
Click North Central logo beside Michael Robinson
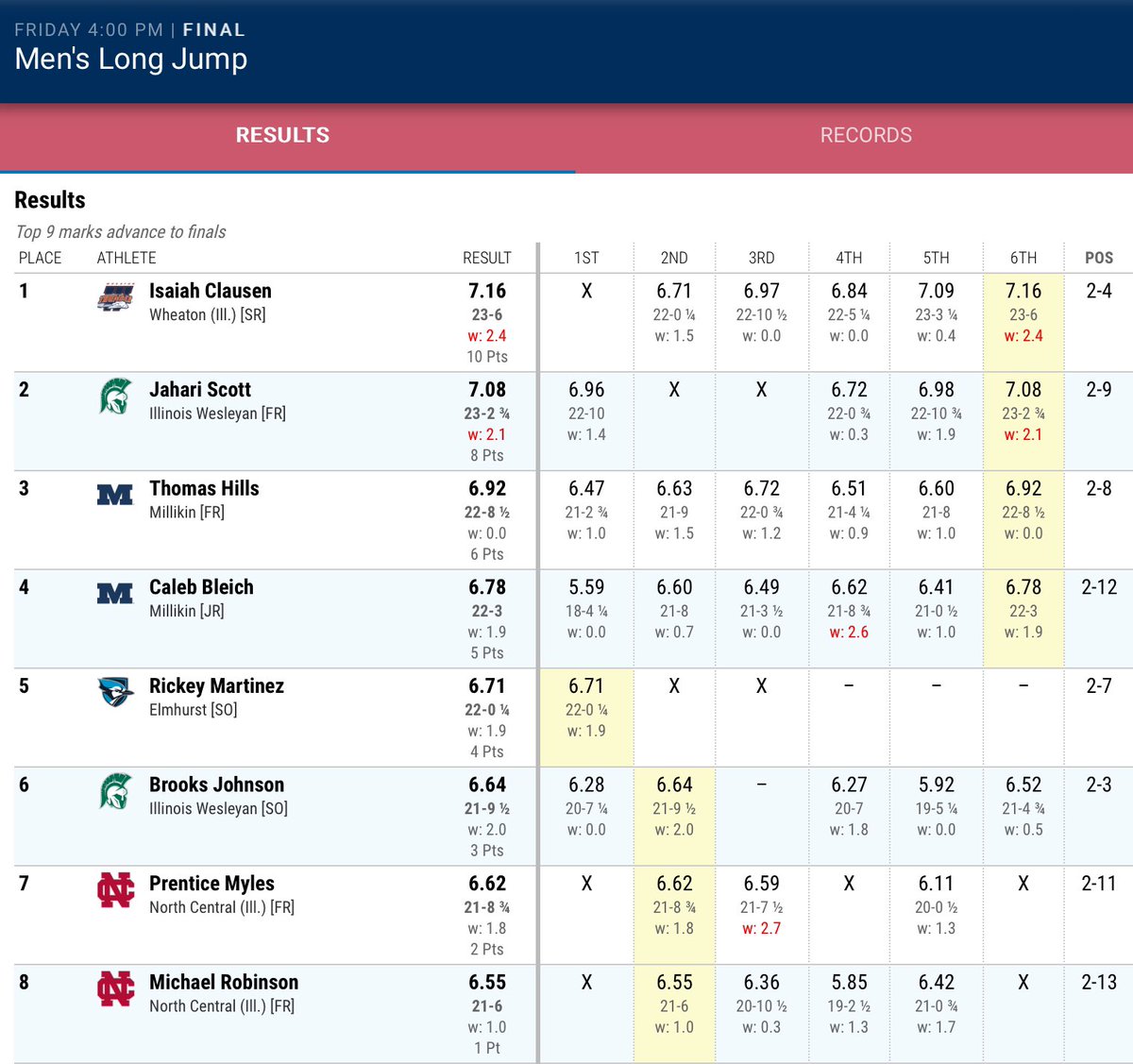coord(115,989)
